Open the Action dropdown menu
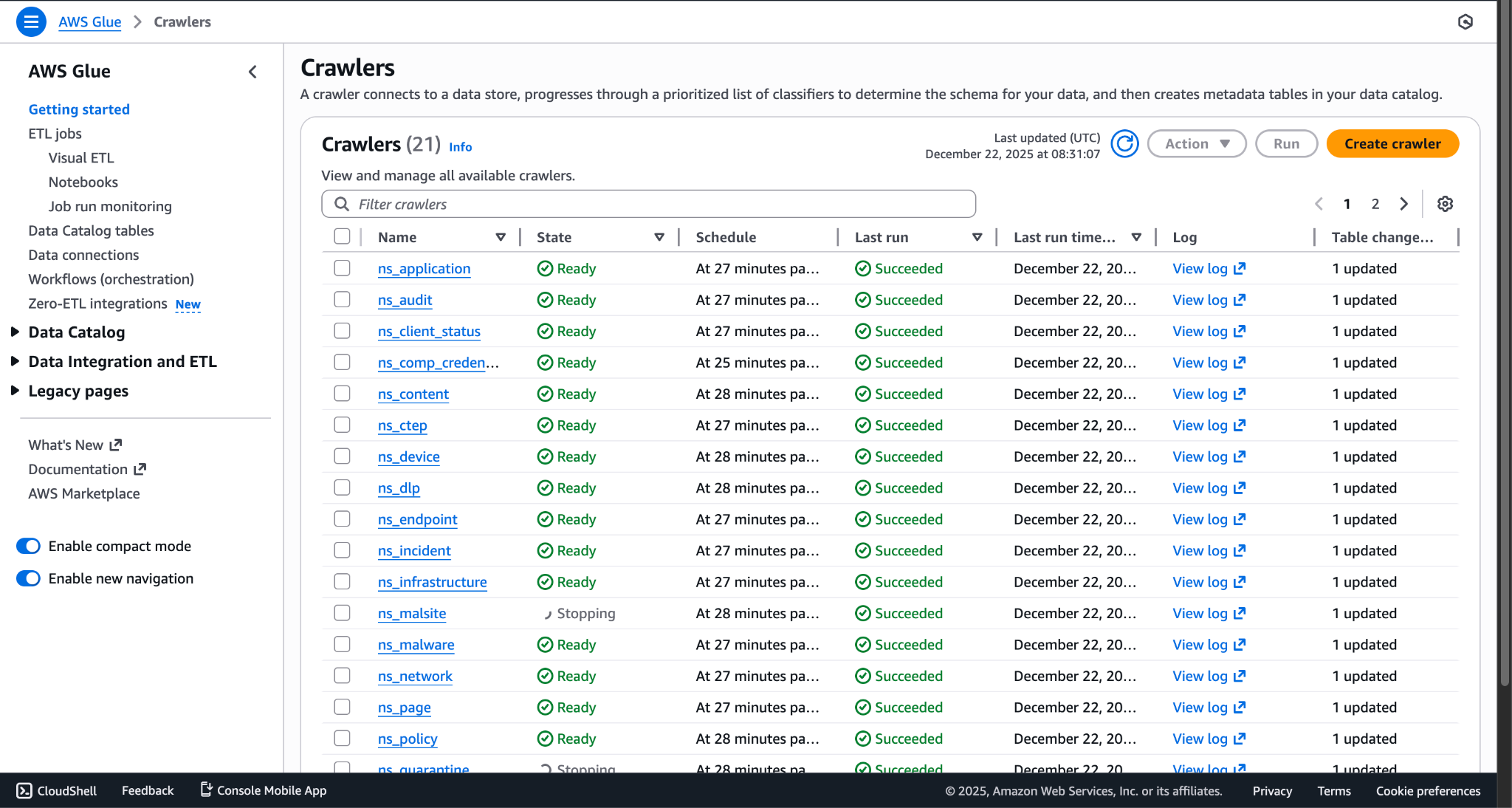1512x808 pixels. point(1197,144)
